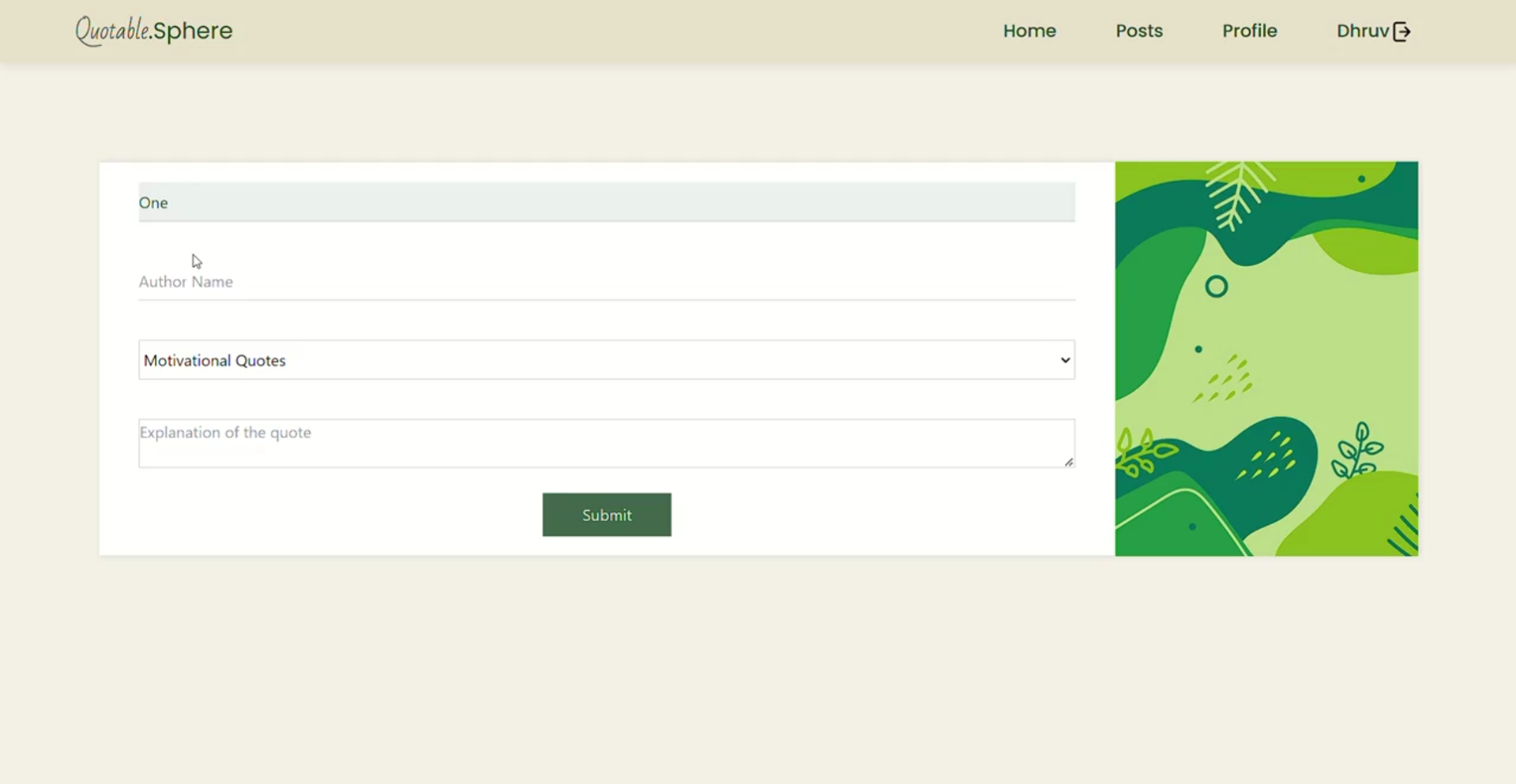
Task: Click the Dhruv username in the navbar
Action: [x=1362, y=31]
